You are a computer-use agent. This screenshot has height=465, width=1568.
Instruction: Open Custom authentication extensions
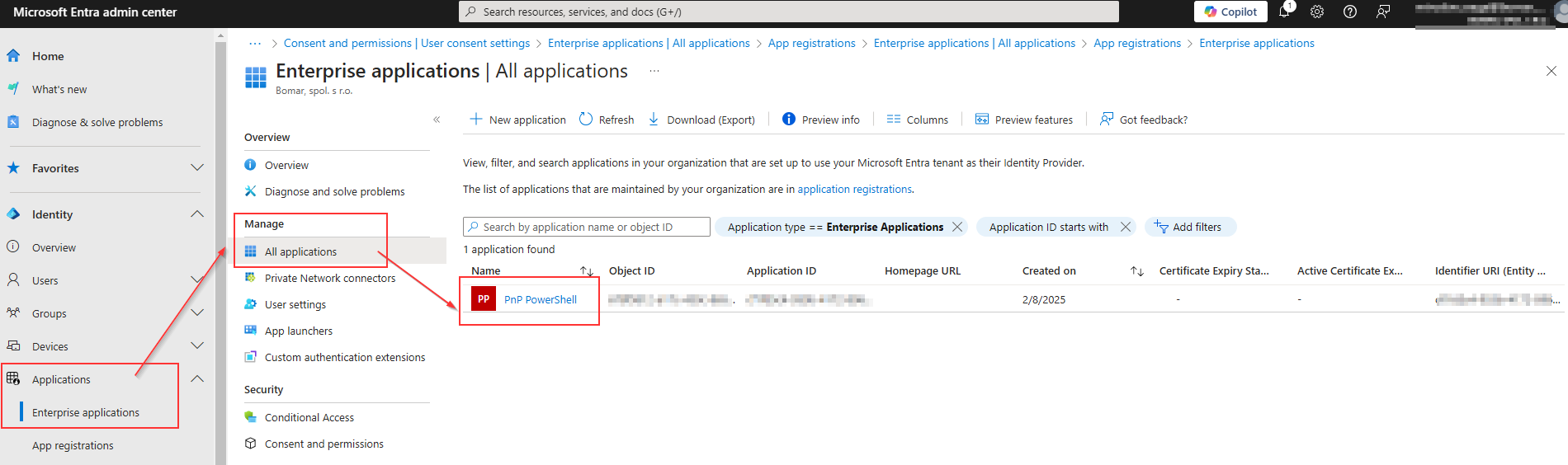(x=345, y=357)
